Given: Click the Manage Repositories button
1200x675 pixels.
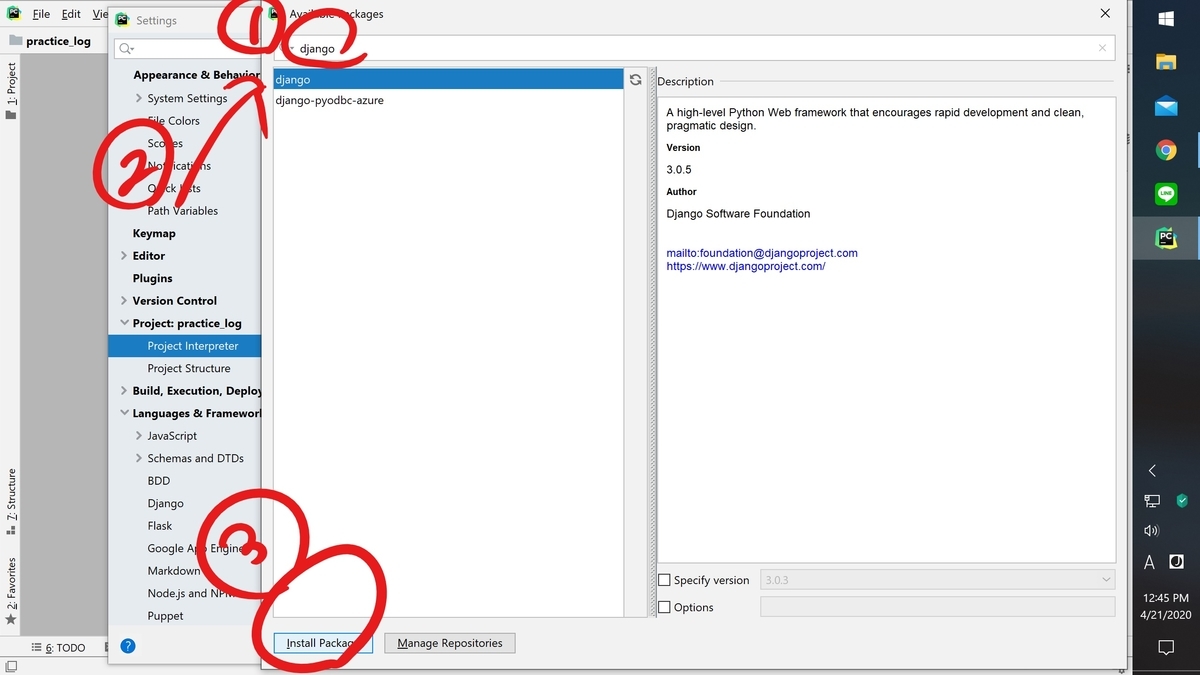Looking at the screenshot, I should pos(450,643).
